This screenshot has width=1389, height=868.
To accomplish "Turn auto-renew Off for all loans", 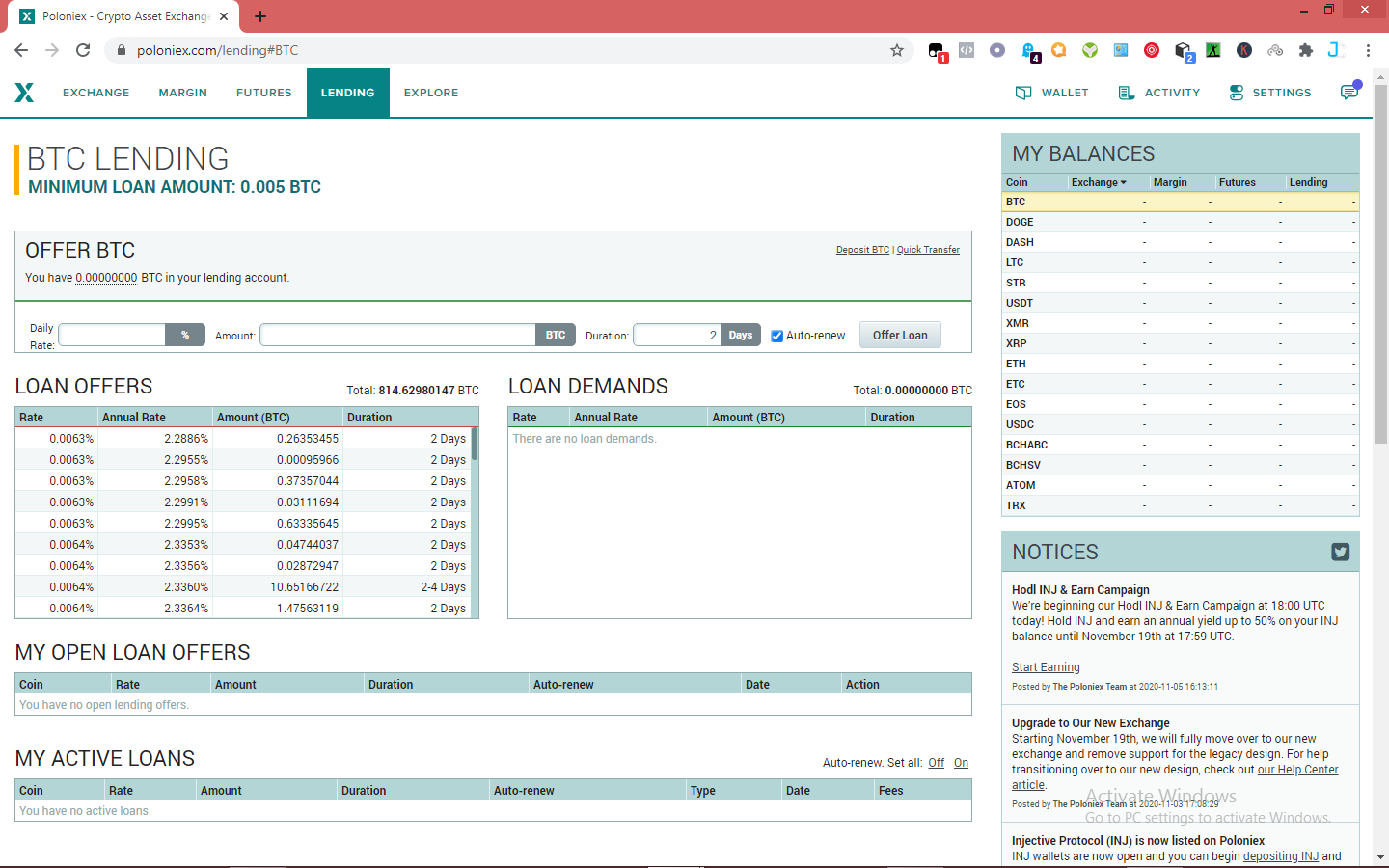I will pyautogui.click(x=937, y=763).
